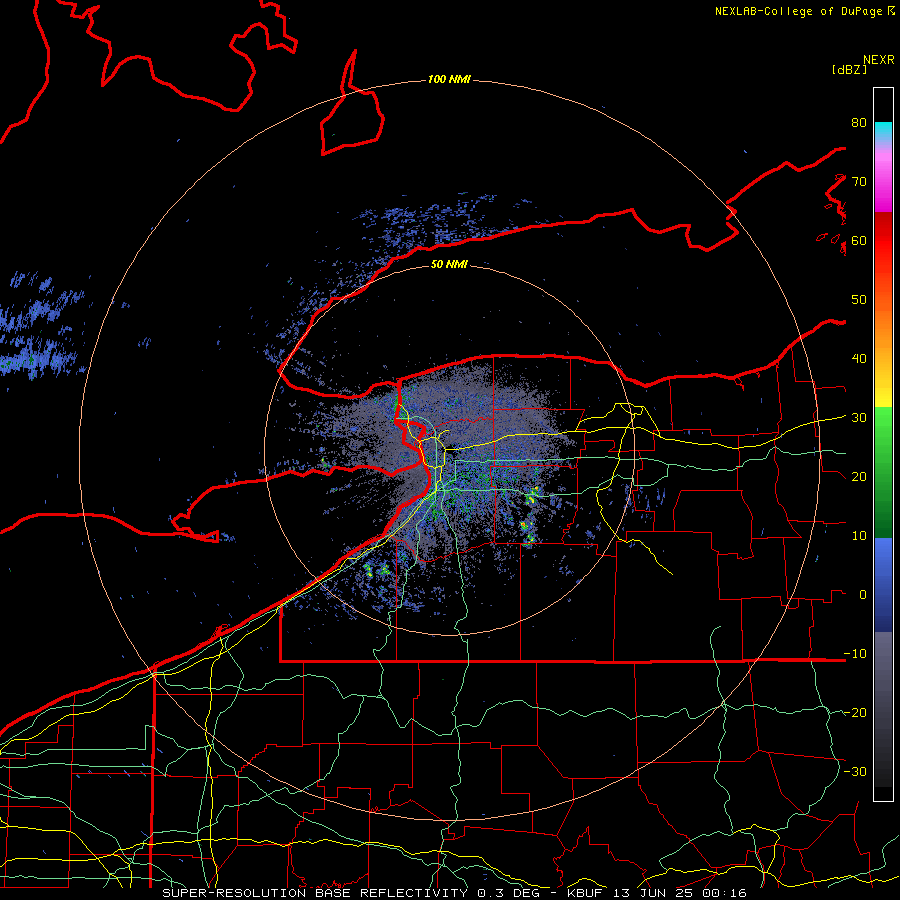This screenshot has width=900, height=900.
Task: Click the cyan top segment of color bar
Action: click(x=883, y=131)
